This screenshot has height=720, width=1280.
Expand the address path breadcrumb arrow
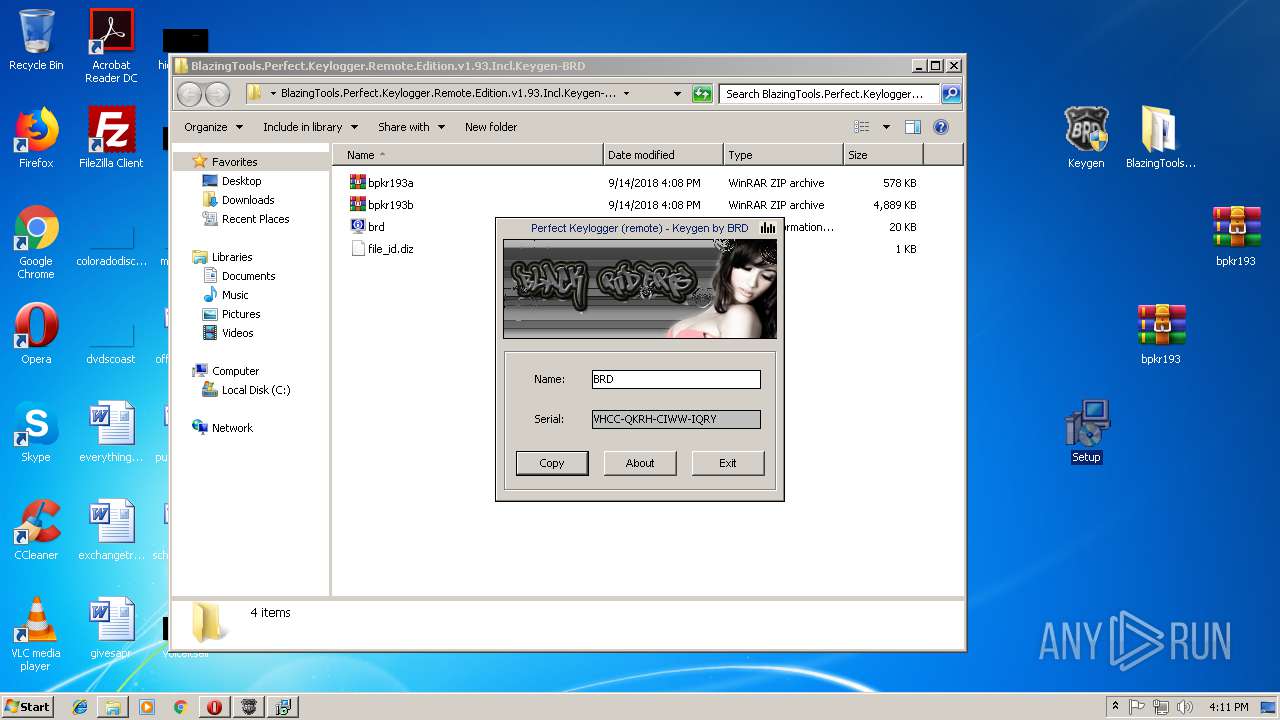(626, 94)
